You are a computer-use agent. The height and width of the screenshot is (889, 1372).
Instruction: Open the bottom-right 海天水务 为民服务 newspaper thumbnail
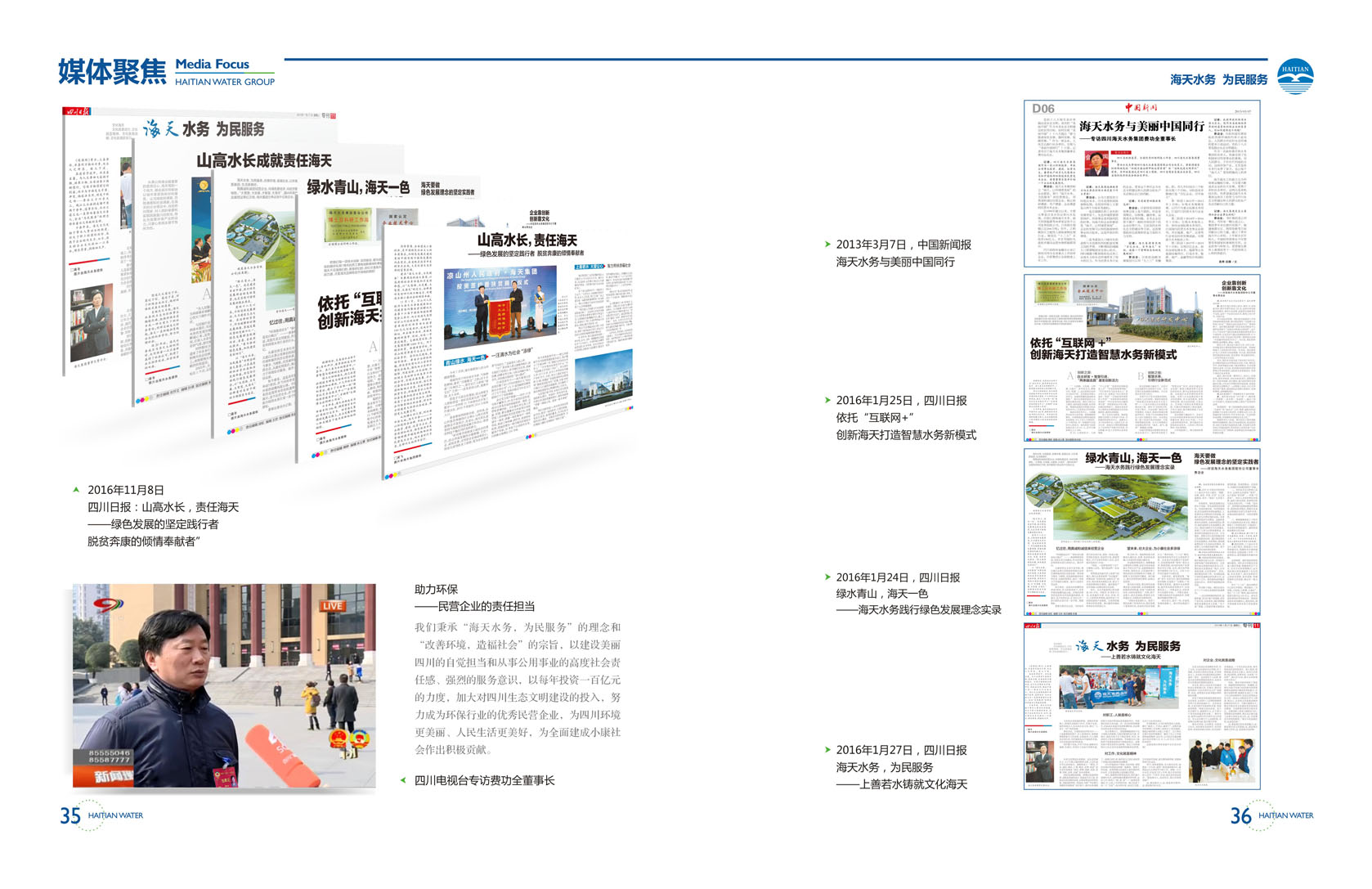tap(1141, 706)
